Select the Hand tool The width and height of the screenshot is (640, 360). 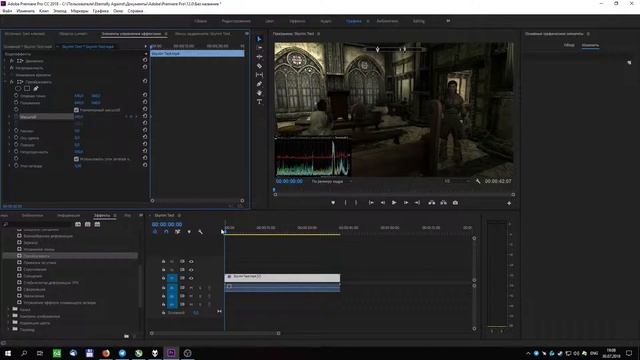click(259, 93)
